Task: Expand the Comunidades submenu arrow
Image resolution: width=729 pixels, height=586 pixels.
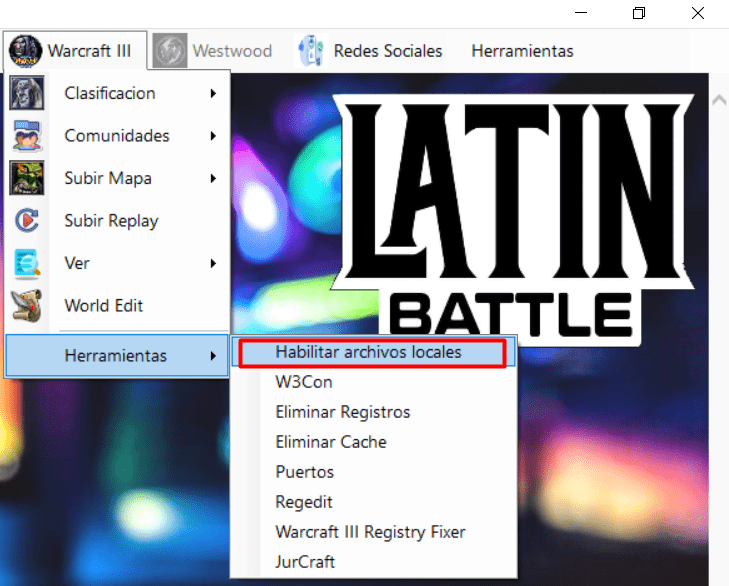Action: click(213, 136)
